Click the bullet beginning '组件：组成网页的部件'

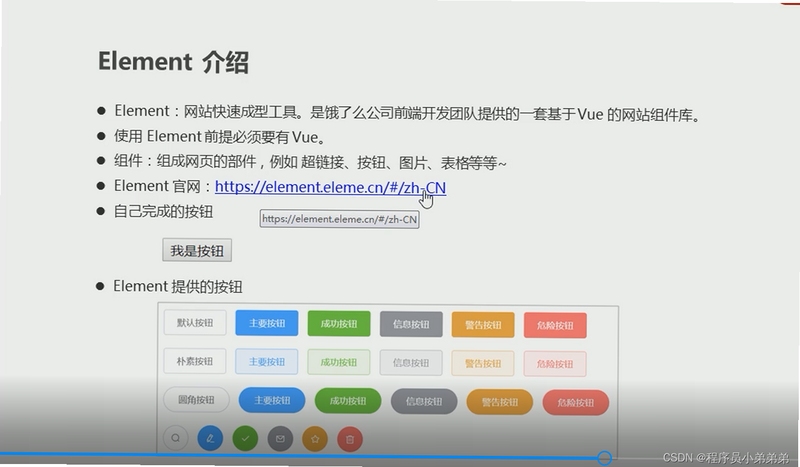(x=310, y=162)
